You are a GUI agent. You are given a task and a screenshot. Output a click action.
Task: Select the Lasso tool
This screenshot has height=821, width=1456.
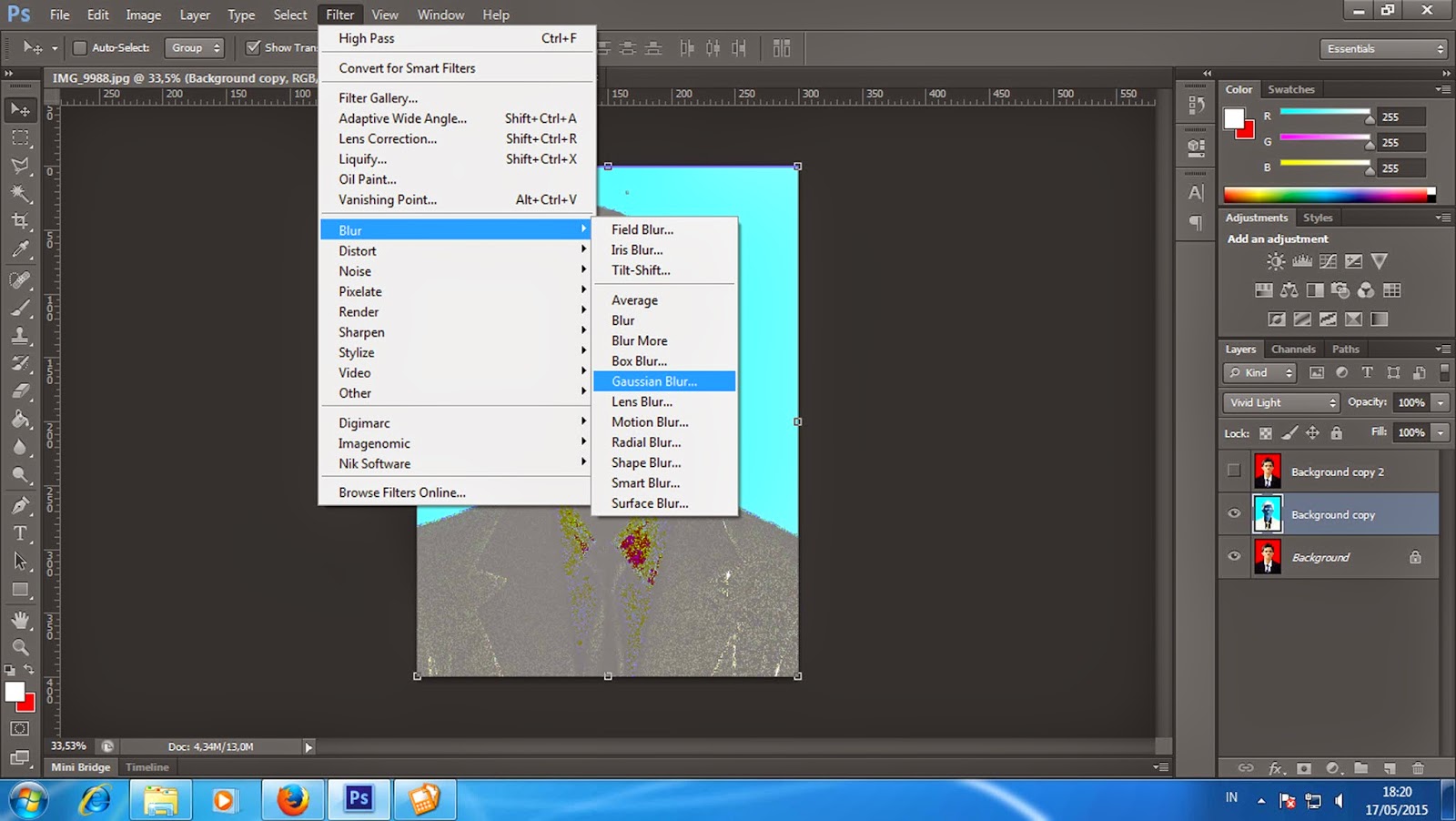click(x=20, y=166)
